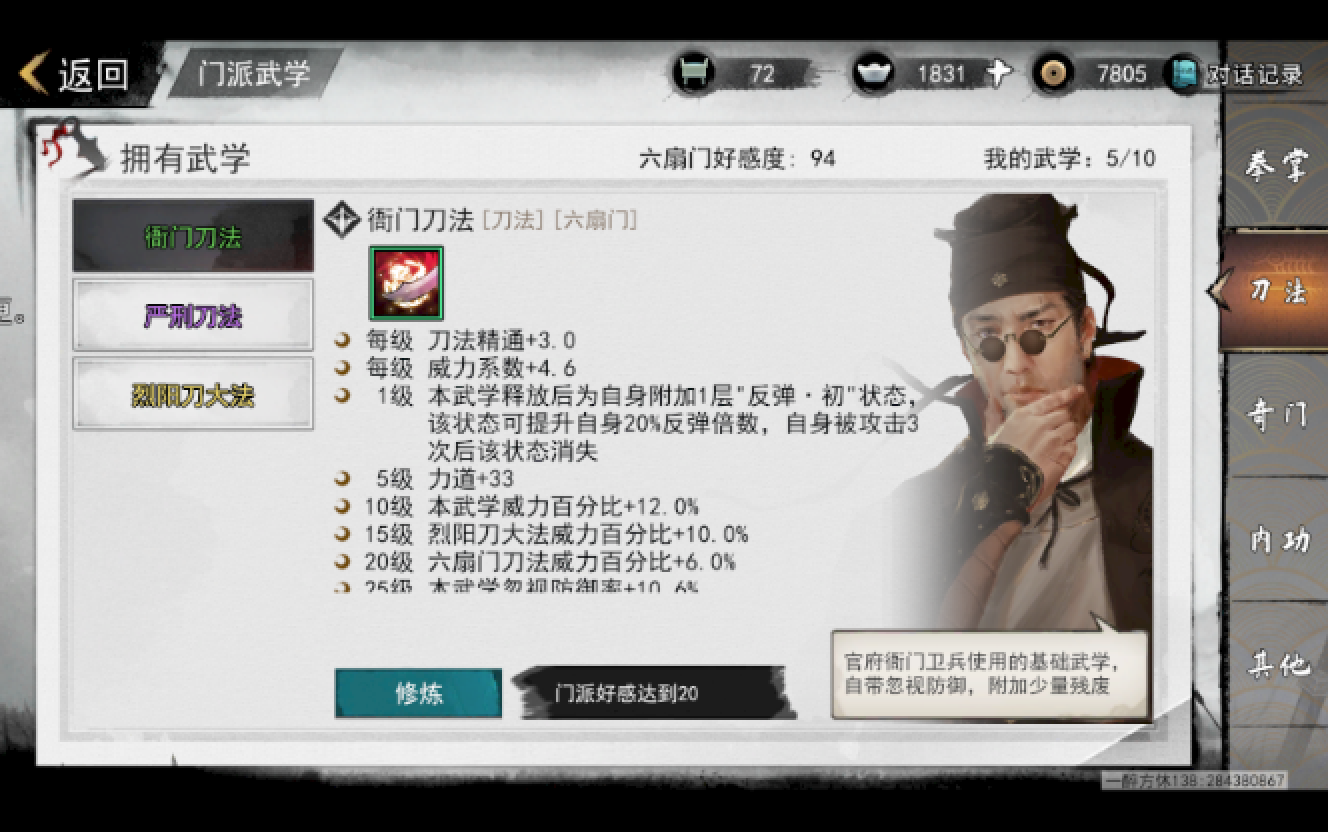Click the plus icon to add silver

tap(997, 73)
